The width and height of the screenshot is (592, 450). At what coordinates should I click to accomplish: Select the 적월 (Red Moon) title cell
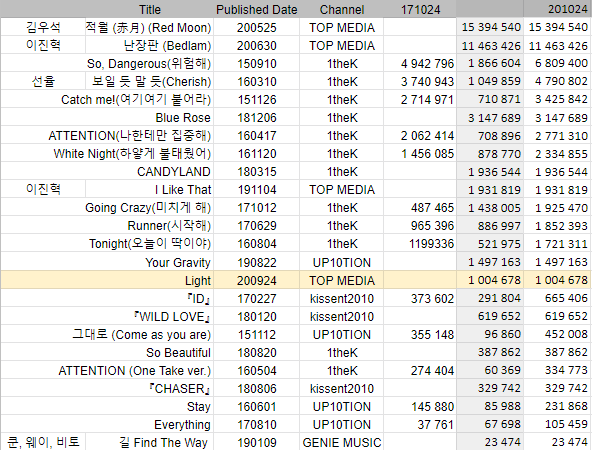pyautogui.click(x=150, y=27)
